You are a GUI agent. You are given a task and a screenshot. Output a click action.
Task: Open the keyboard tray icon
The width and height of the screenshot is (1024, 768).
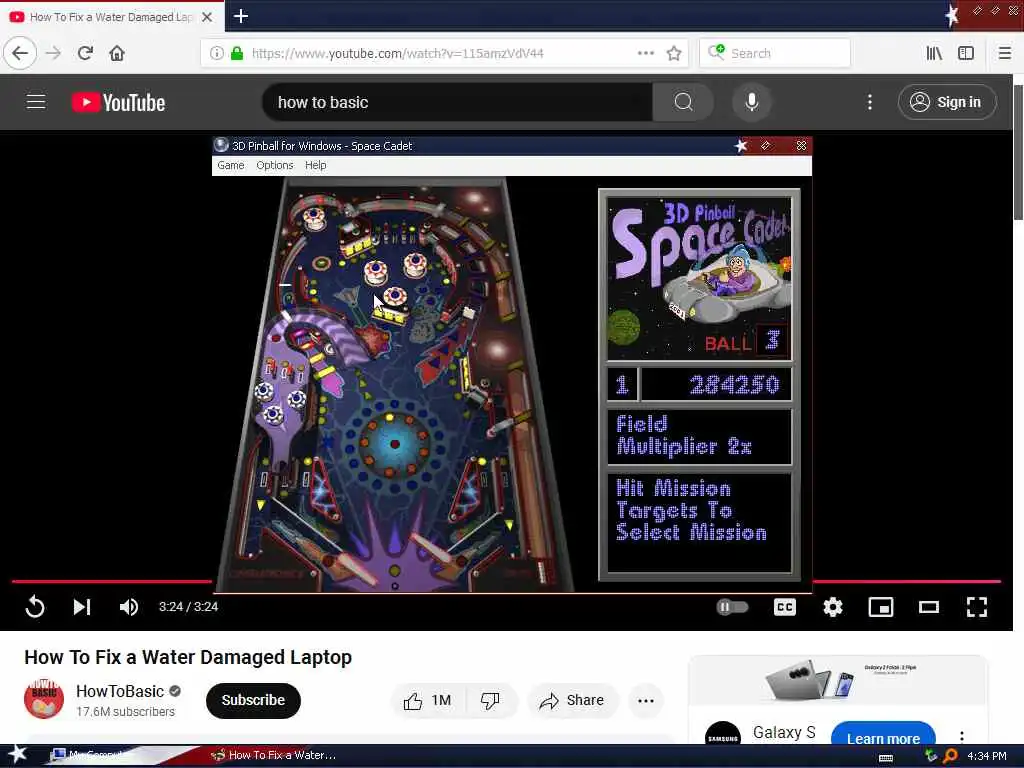tap(886, 758)
